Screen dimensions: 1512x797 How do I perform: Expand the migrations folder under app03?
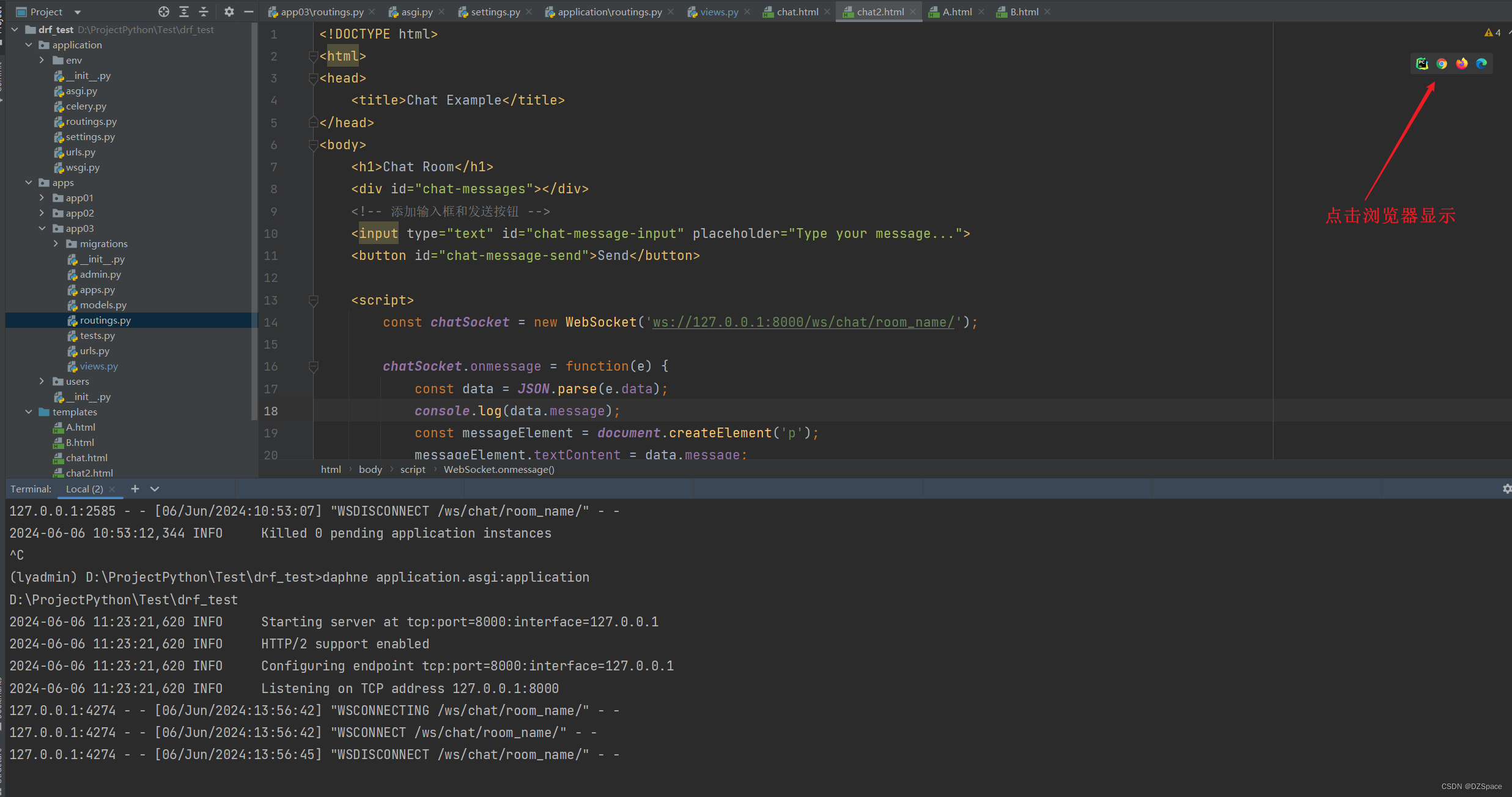(x=56, y=243)
